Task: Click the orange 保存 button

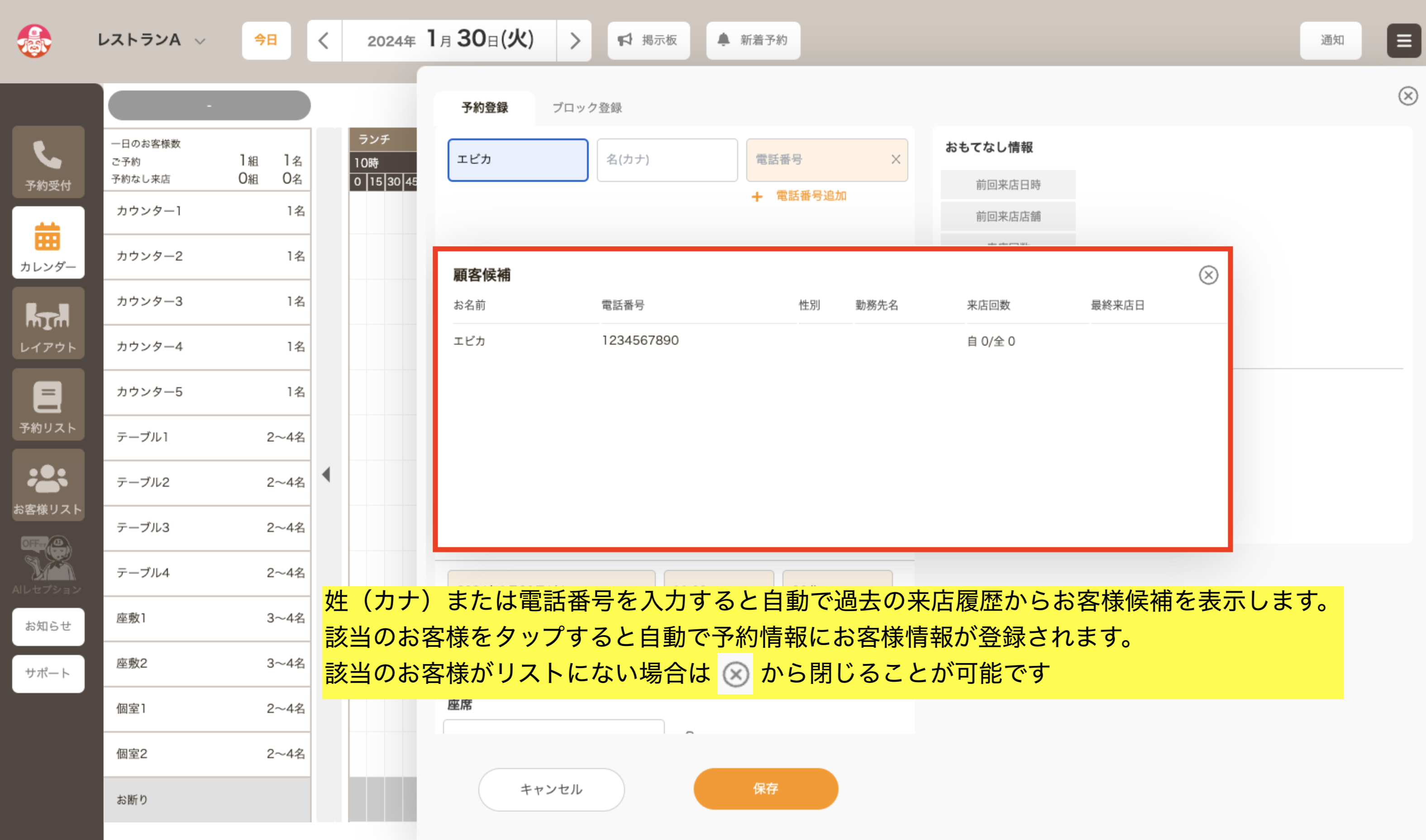Action: coord(766,788)
